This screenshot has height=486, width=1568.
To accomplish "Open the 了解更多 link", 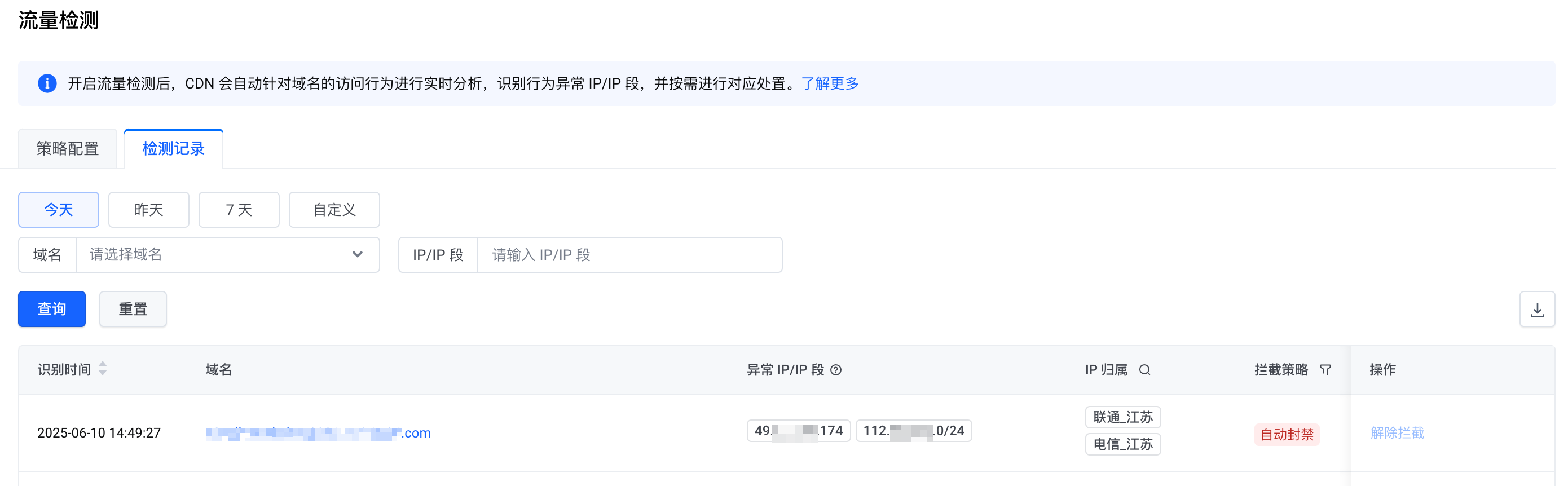I will pyautogui.click(x=830, y=83).
